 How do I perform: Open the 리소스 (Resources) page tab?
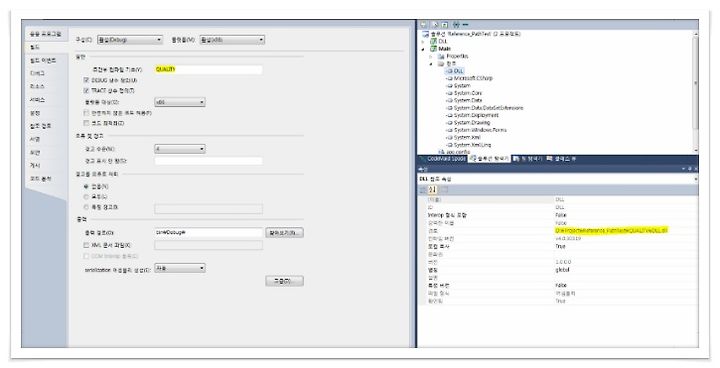point(38,86)
